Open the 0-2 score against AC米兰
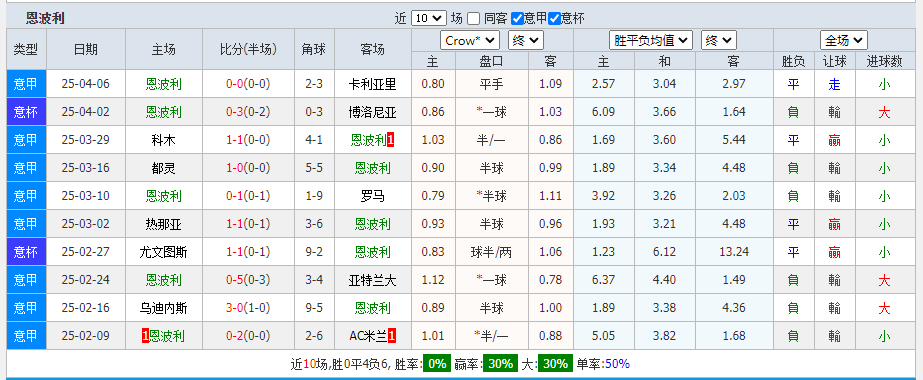 click(x=235, y=336)
